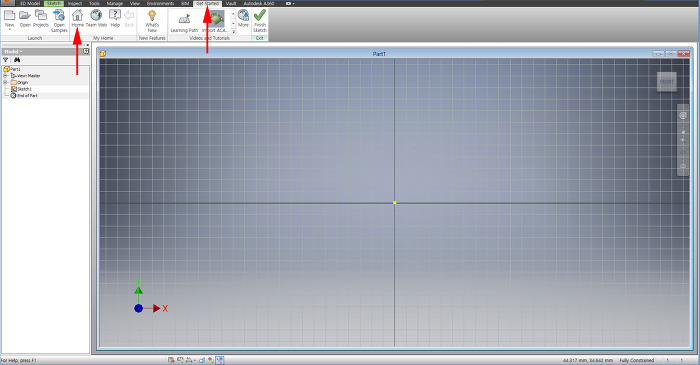Select the Get Started ribbon tab
This screenshot has width=700, height=365.
(x=208, y=3)
